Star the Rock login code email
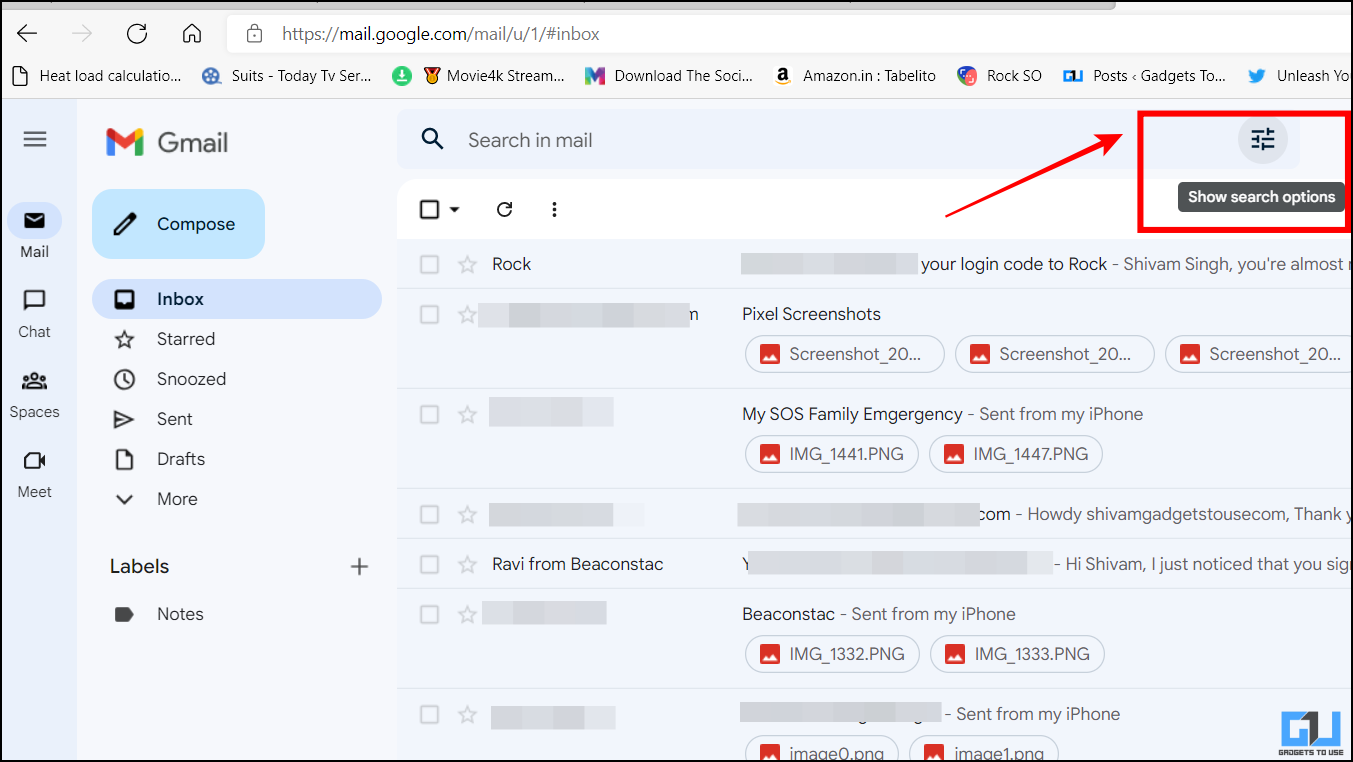Screen dimensions: 1353x762 [467, 264]
